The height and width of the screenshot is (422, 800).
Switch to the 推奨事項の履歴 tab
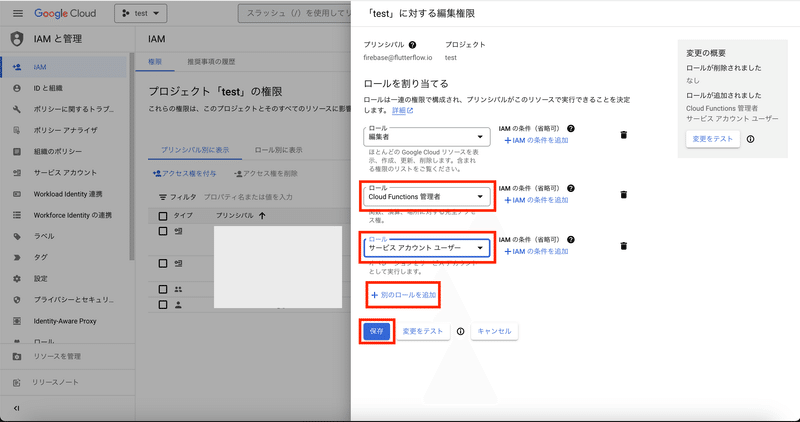click(211, 61)
